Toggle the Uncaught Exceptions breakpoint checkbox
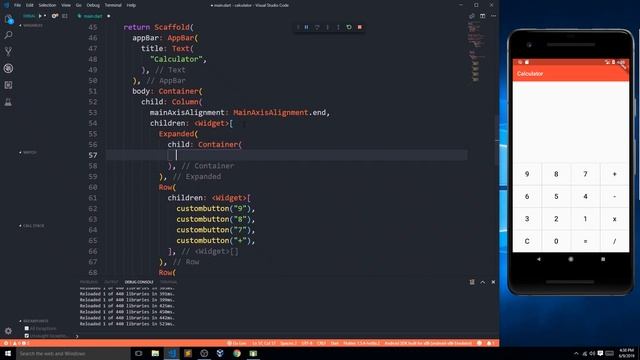 pos(27,336)
